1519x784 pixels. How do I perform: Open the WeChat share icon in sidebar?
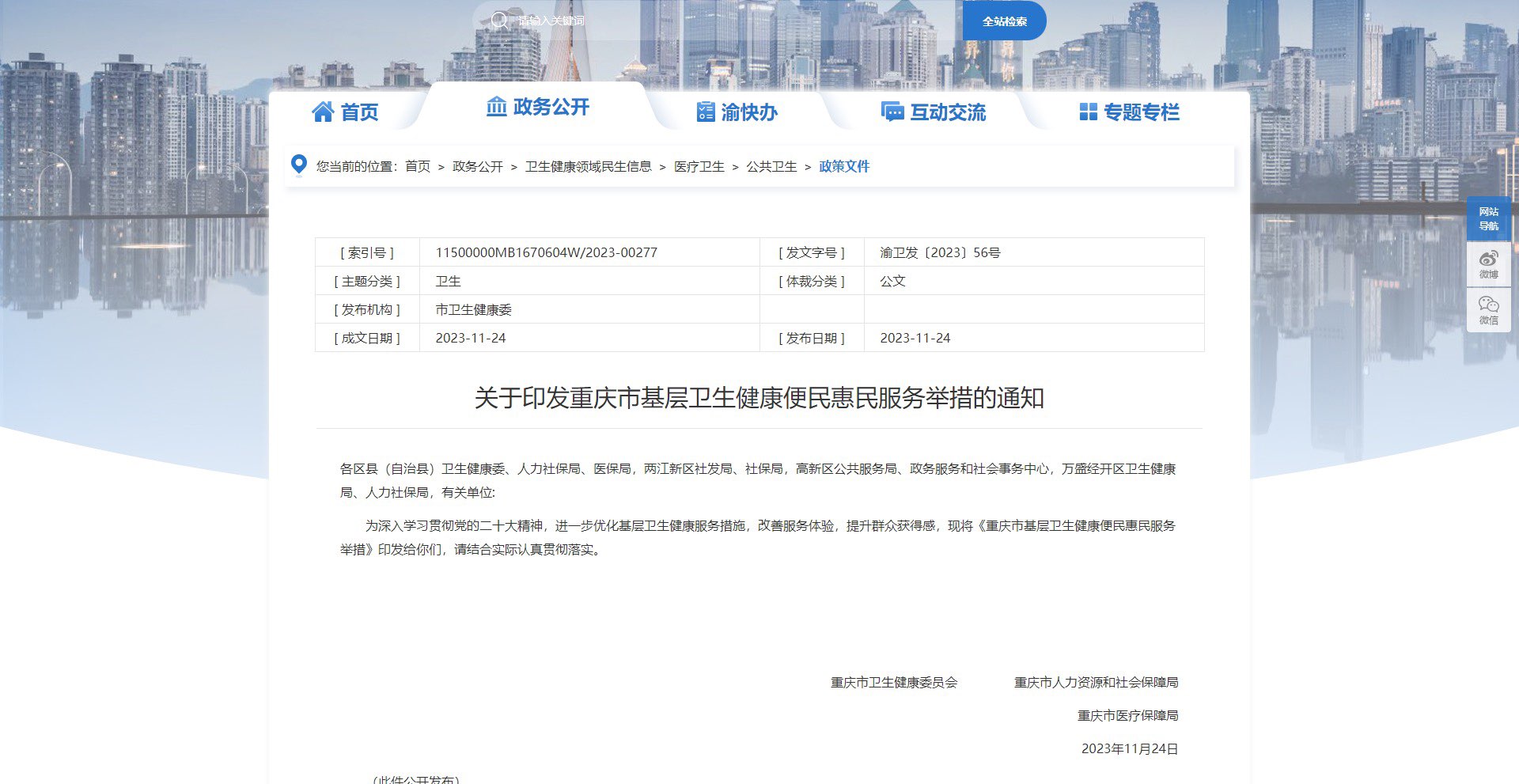[1488, 310]
